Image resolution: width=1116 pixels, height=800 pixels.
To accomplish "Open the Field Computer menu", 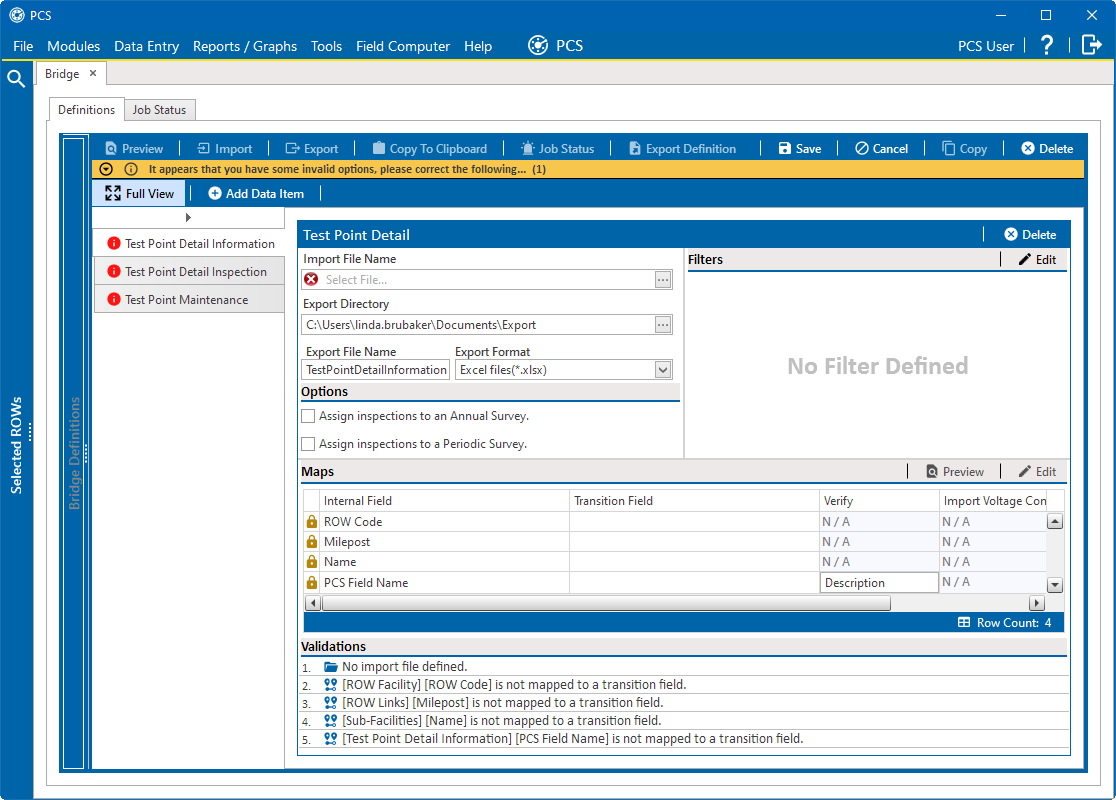I will coord(403,46).
